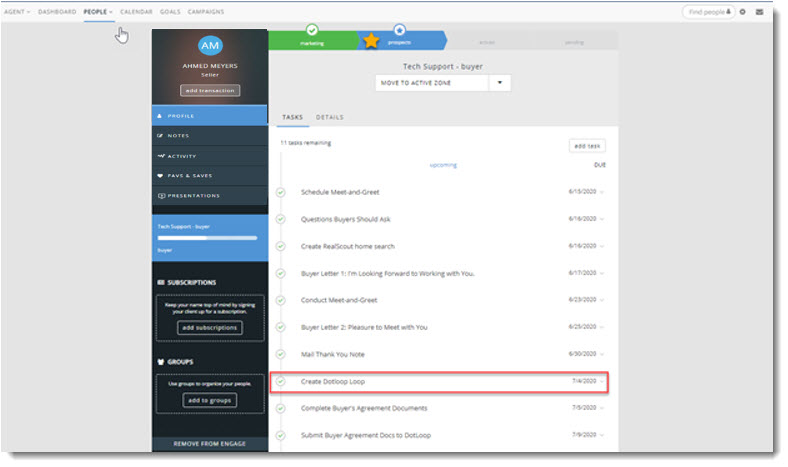The width and height of the screenshot is (788, 467).
Task: Open the Dashboard menu item
Action: pos(57,12)
